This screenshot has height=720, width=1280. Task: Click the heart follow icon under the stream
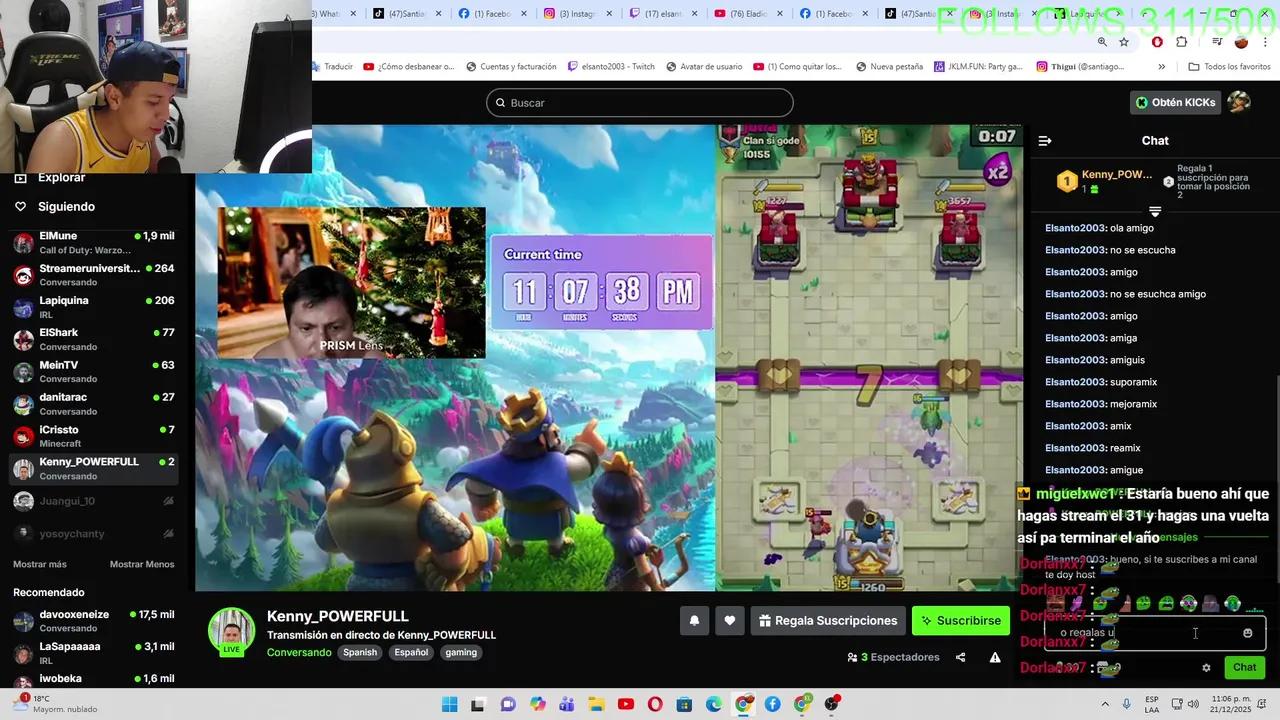coord(730,621)
